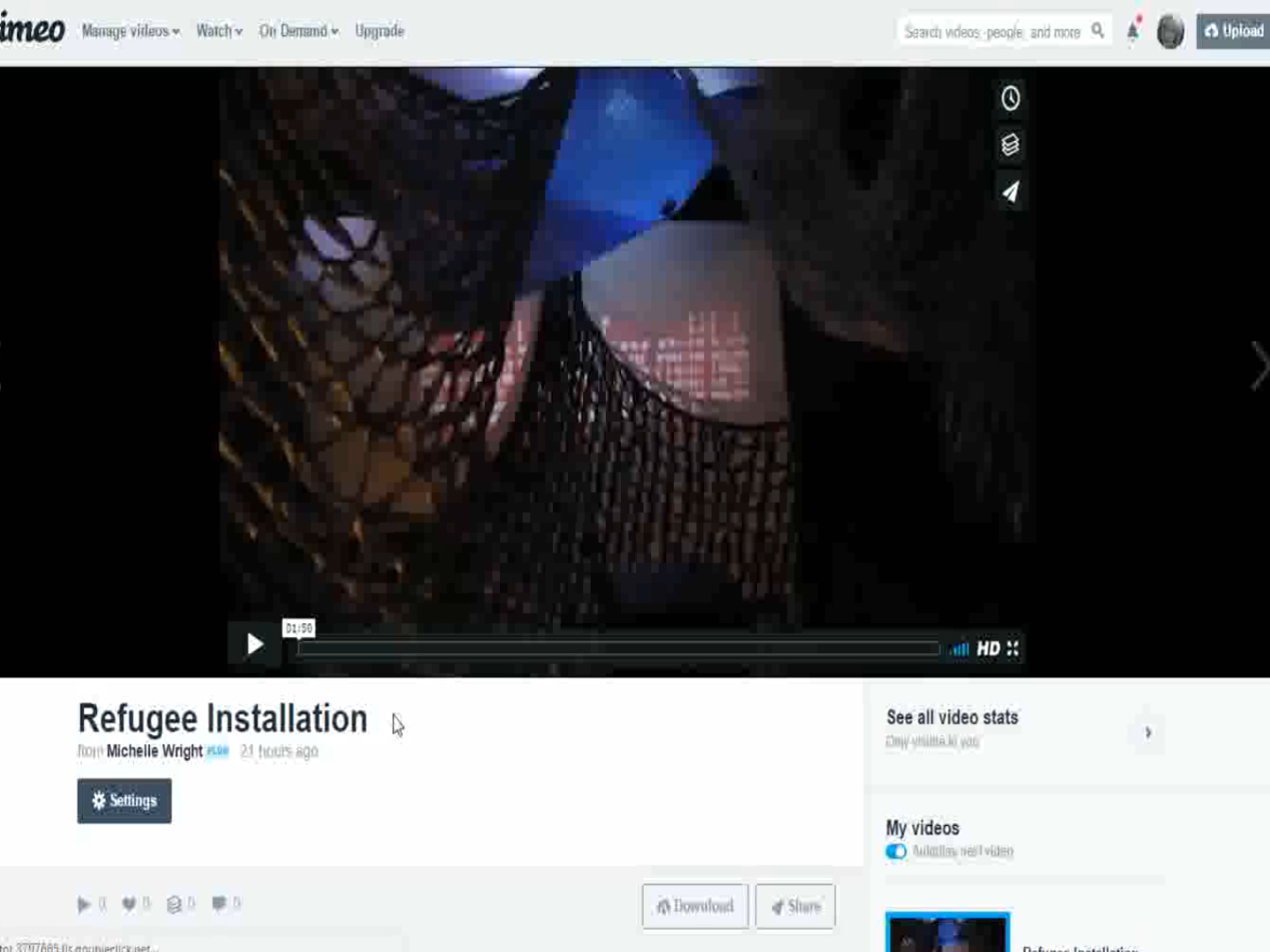Open notifications bell icon
The height and width of the screenshot is (952, 1270).
(x=1133, y=32)
